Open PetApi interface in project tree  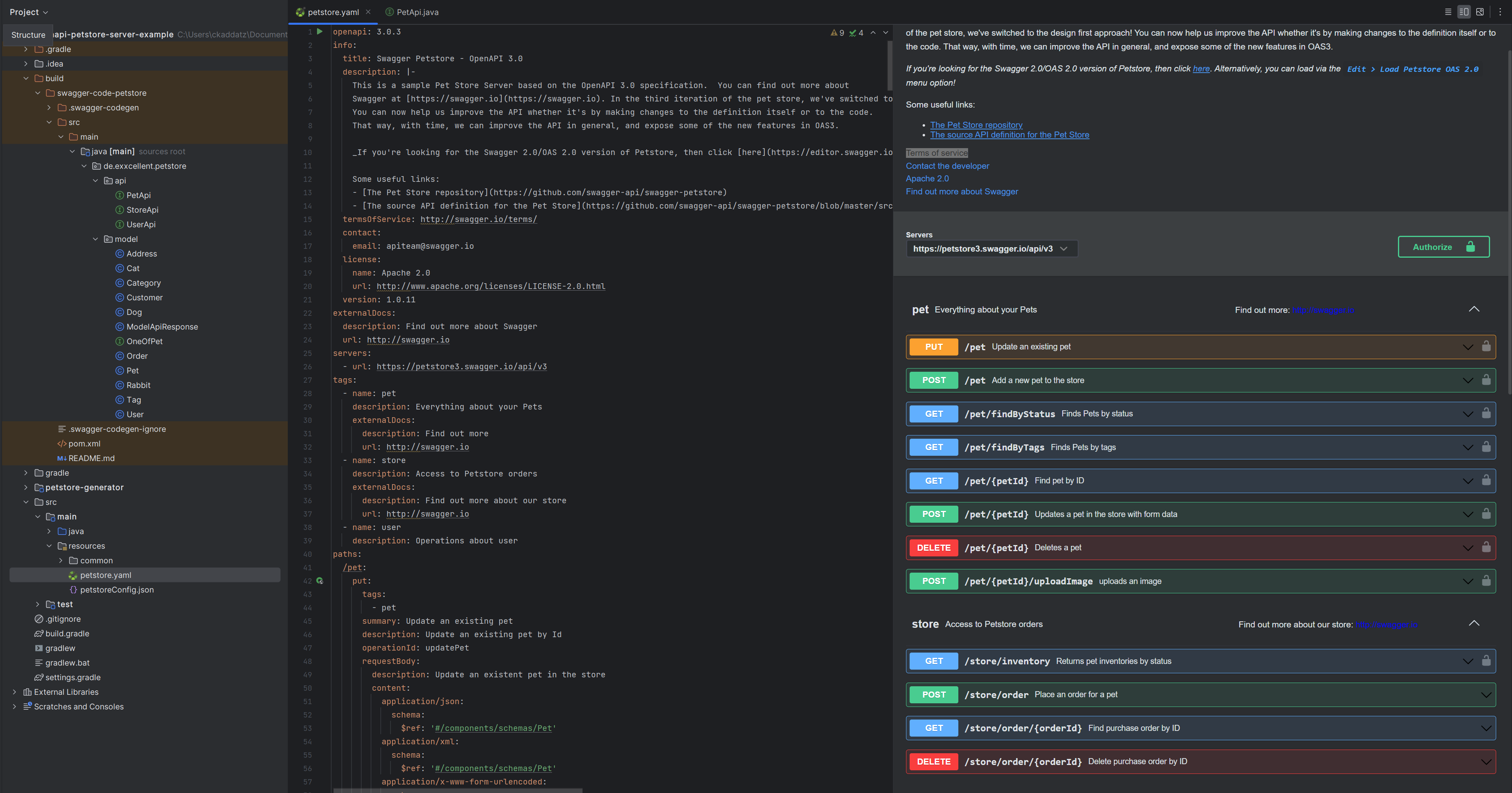coord(138,196)
